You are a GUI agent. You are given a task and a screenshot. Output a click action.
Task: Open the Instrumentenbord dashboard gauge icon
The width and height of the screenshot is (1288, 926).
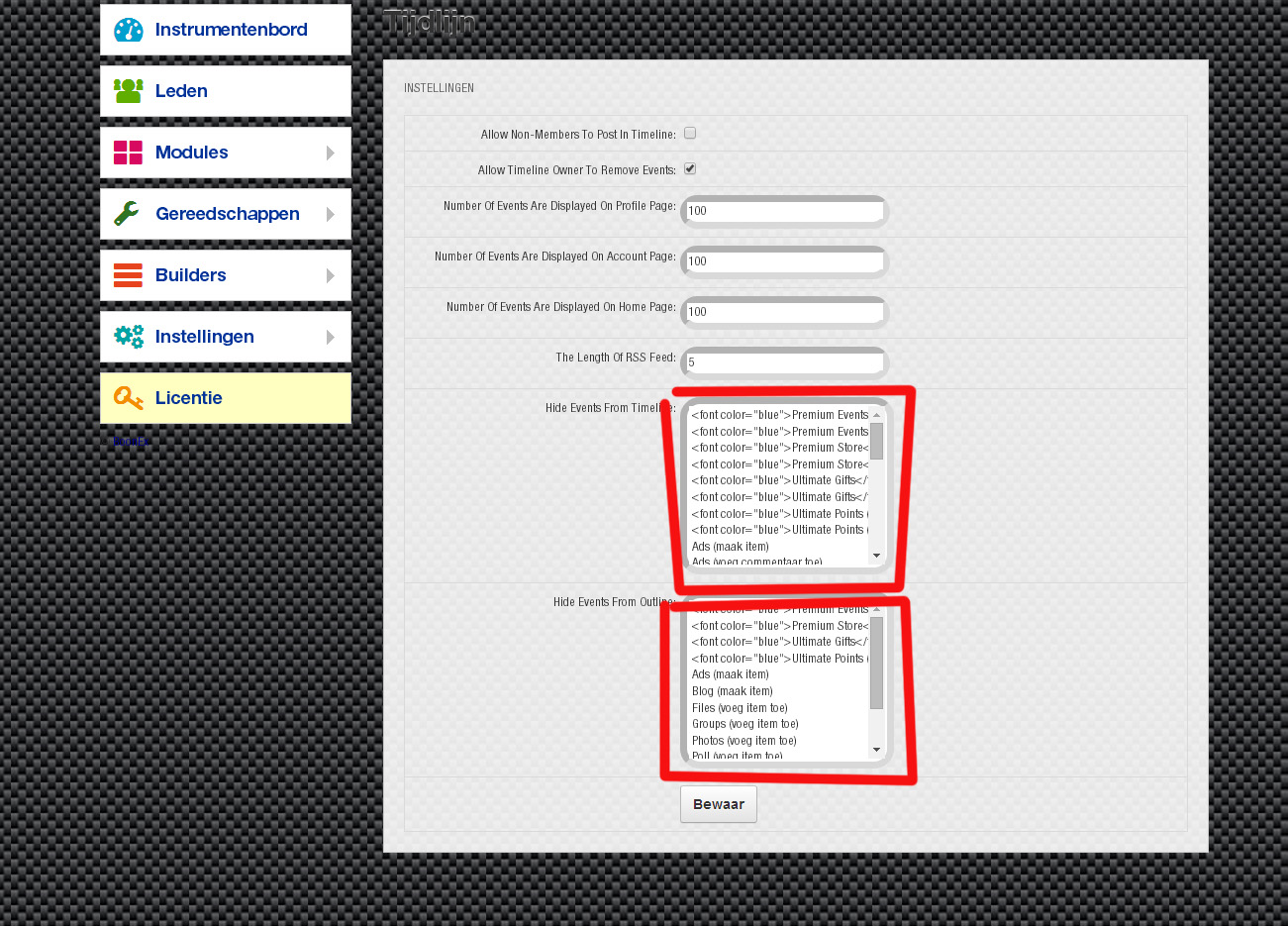(129, 30)
